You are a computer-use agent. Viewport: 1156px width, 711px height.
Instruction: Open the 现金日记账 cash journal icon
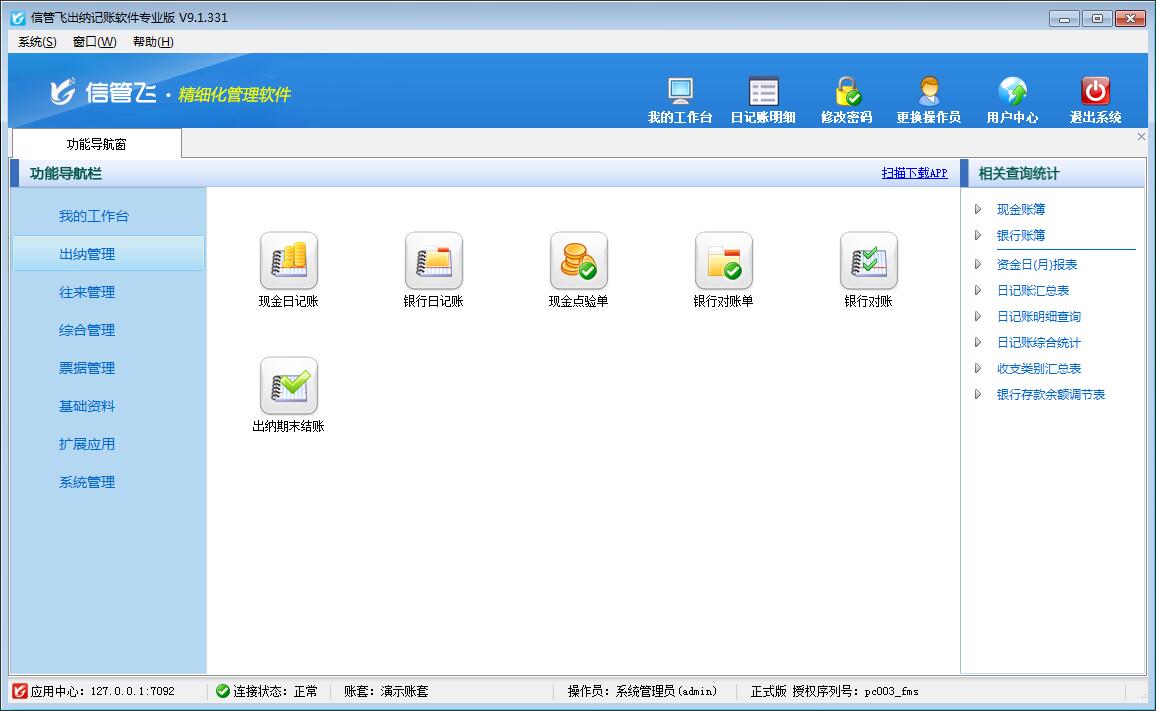(x=288, y=261)
